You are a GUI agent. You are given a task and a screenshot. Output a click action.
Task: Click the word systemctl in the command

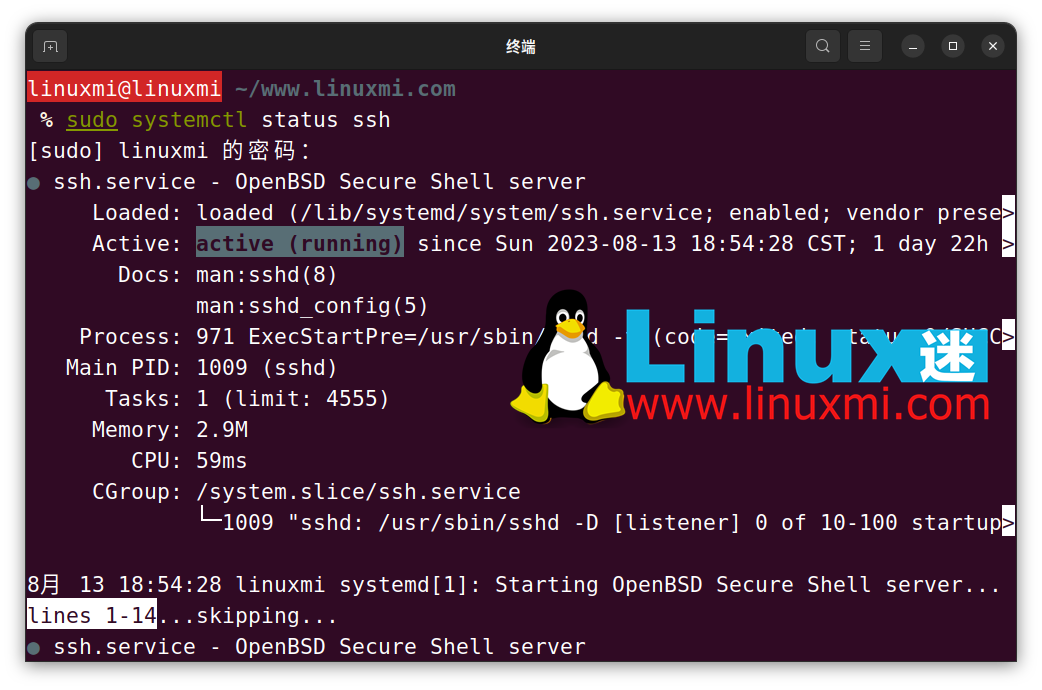pos(189,120)
